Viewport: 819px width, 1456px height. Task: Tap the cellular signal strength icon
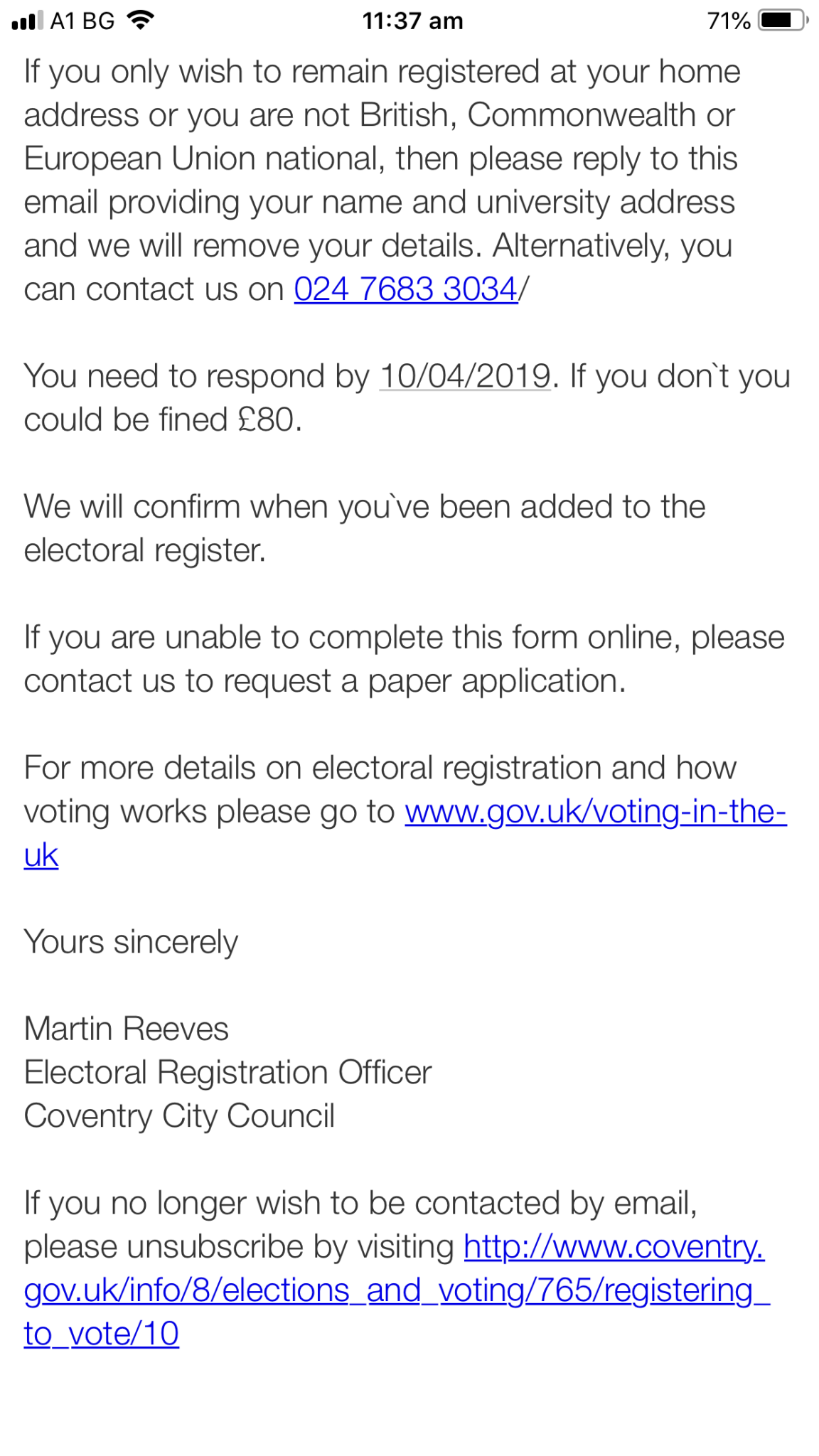coord(28,21)
